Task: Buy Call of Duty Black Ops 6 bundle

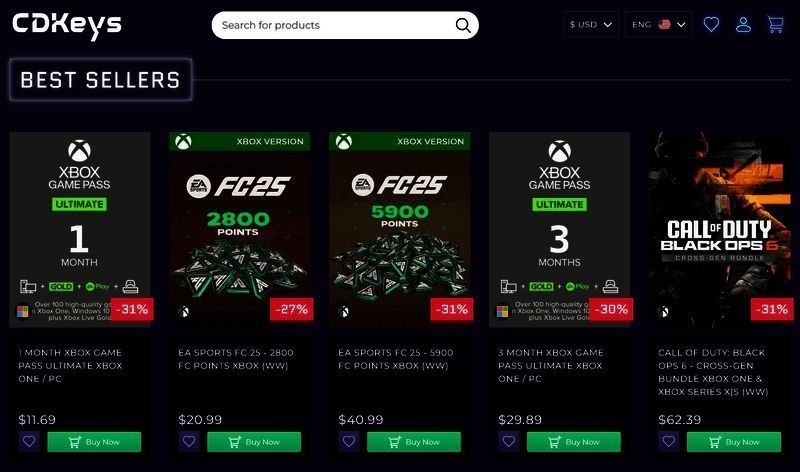Action: pyautogui.click(x=734, y=441)
